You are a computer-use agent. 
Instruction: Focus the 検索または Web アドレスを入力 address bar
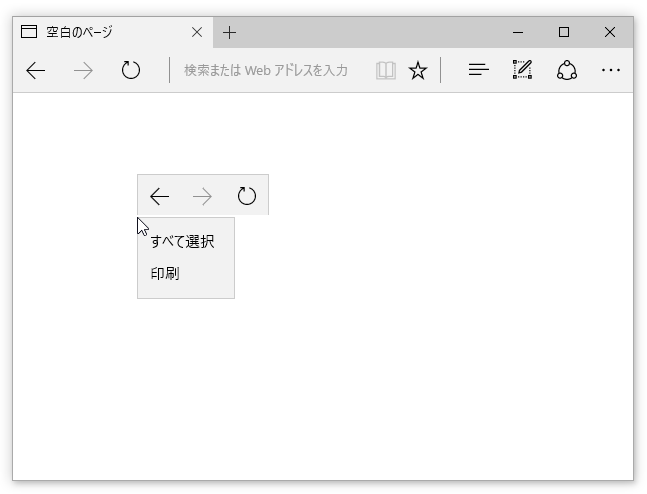point(266,71)
